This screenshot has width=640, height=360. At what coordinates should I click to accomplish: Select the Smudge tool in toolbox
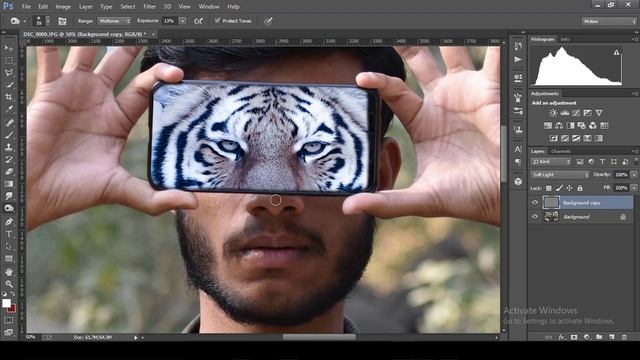click(x=9, y=196)
